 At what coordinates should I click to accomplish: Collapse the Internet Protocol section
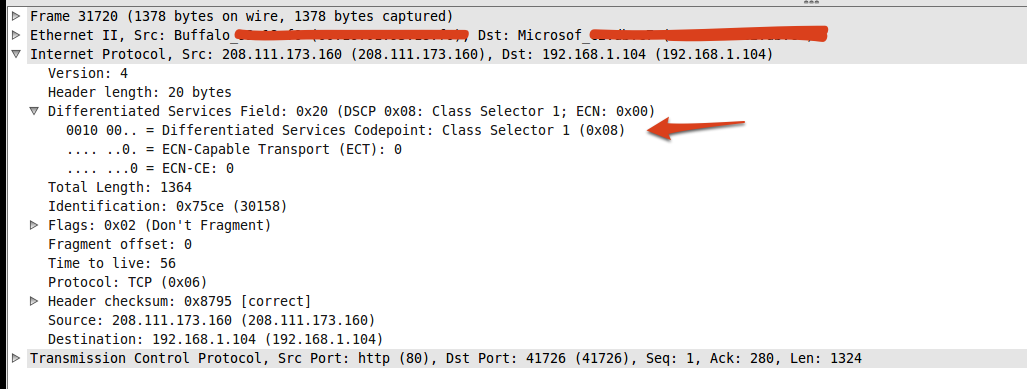pos(16,54)
